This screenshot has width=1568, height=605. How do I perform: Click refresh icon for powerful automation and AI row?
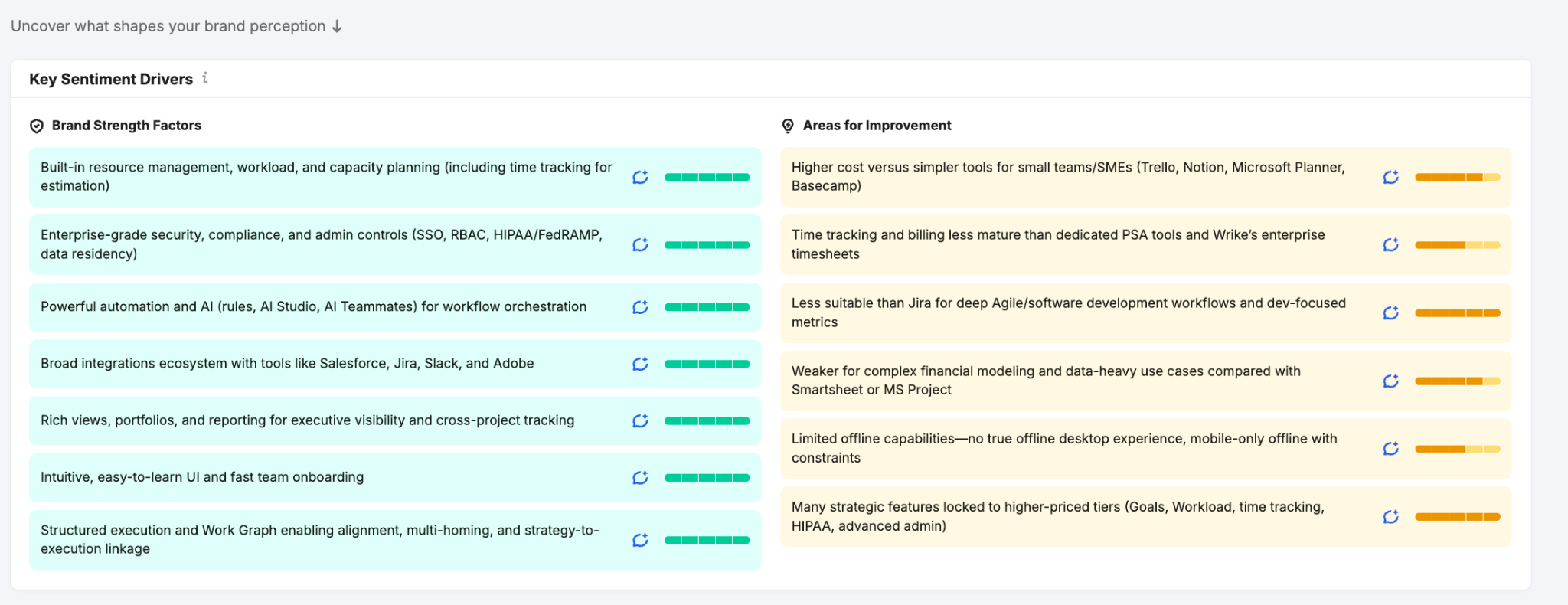(640, 307)
